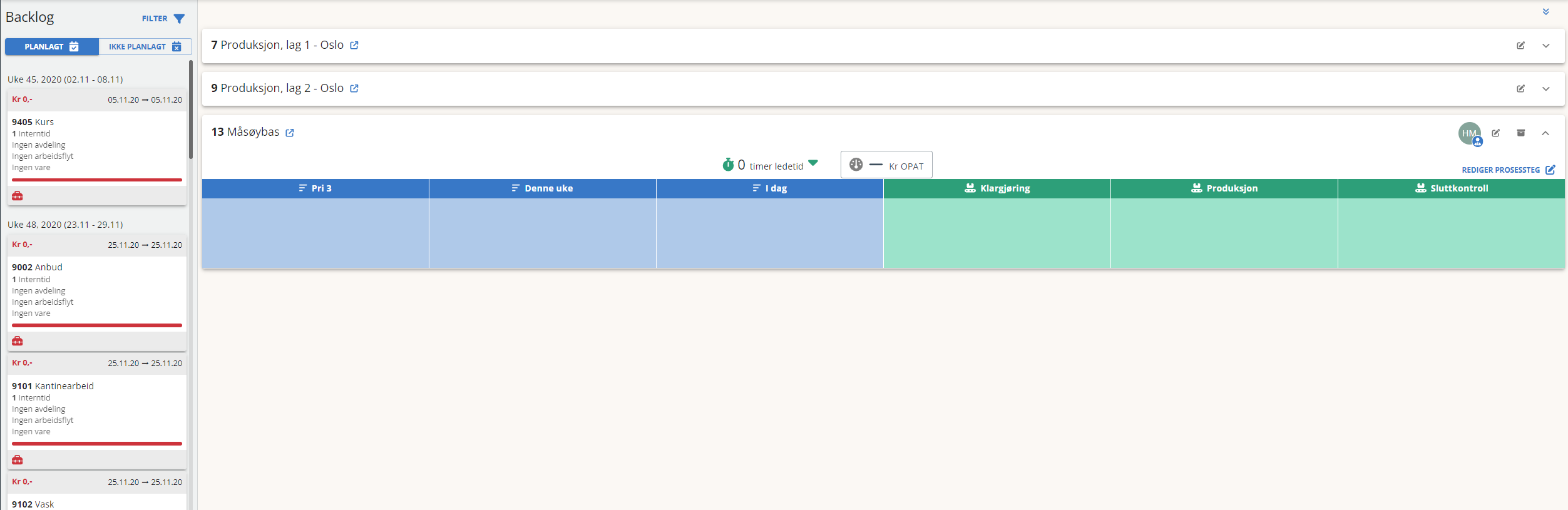Click the HM user avatar on Måsøybas

point(1470,133)
